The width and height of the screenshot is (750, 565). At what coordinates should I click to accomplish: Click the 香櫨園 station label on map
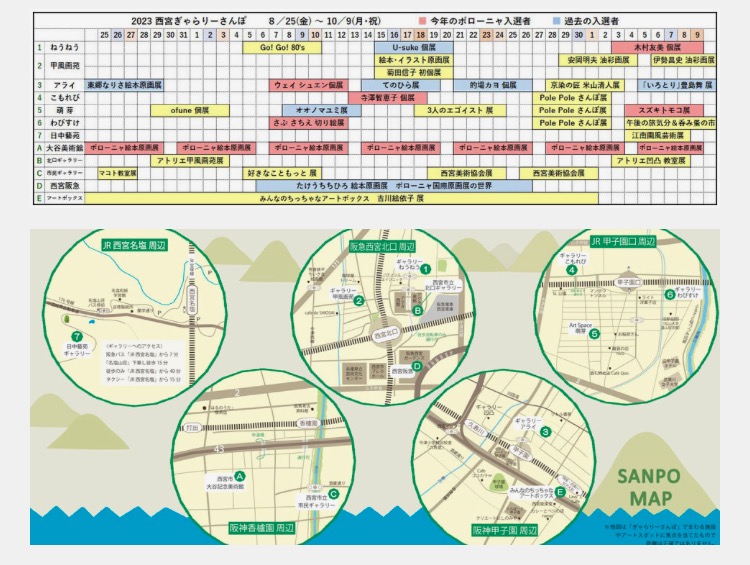point(307,423)
